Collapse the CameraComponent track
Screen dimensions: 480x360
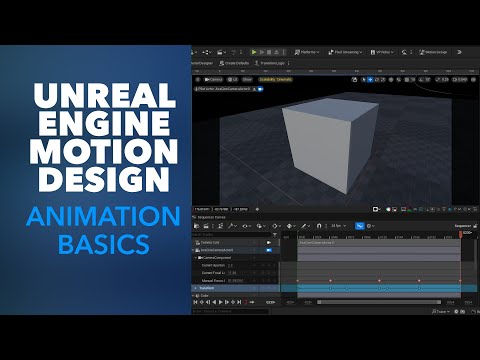point(196,258)
